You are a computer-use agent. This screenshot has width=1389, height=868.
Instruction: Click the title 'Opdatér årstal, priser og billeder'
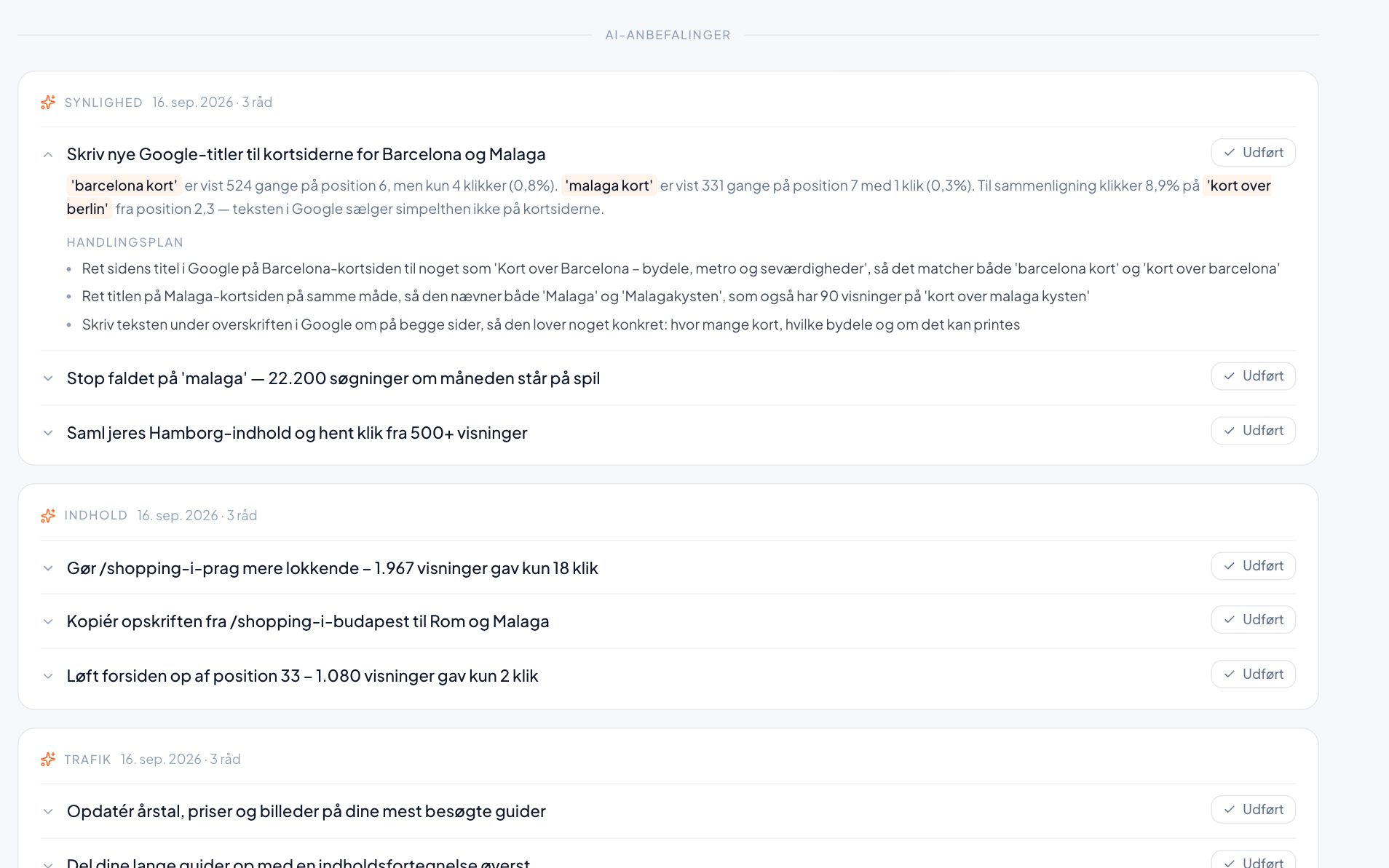pyautogui.click(x=306, y=811)
